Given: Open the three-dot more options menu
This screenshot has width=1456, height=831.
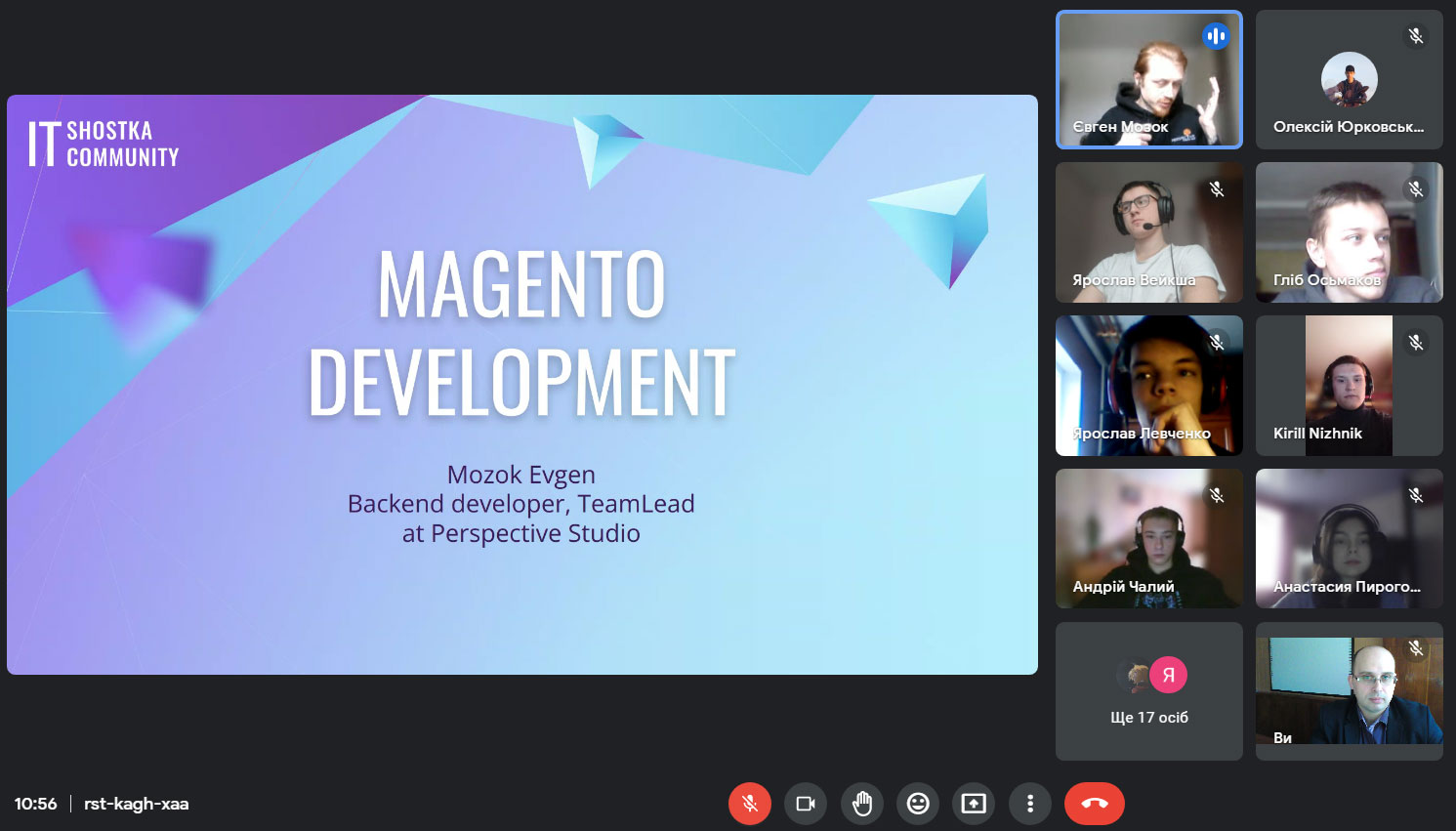Looking at the screenshot, I should [1030, 804].
